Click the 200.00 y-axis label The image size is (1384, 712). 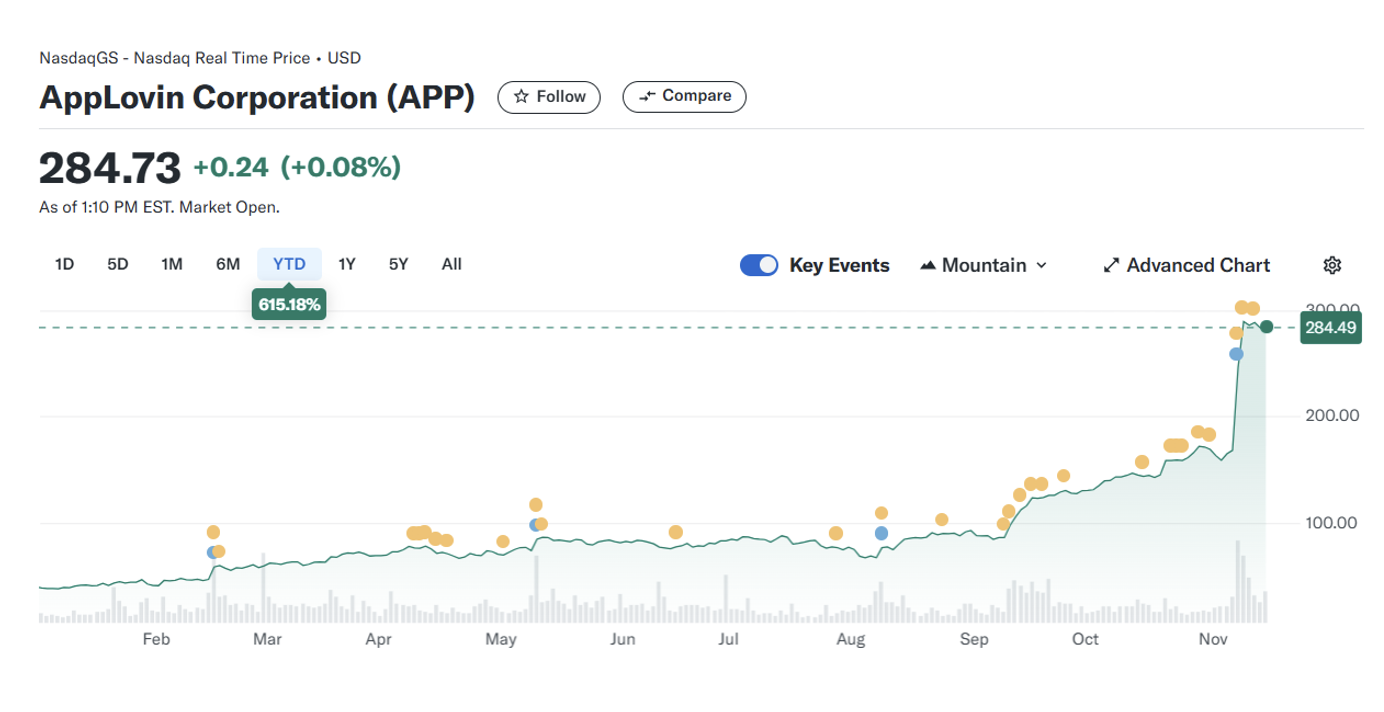[1332, 416]
